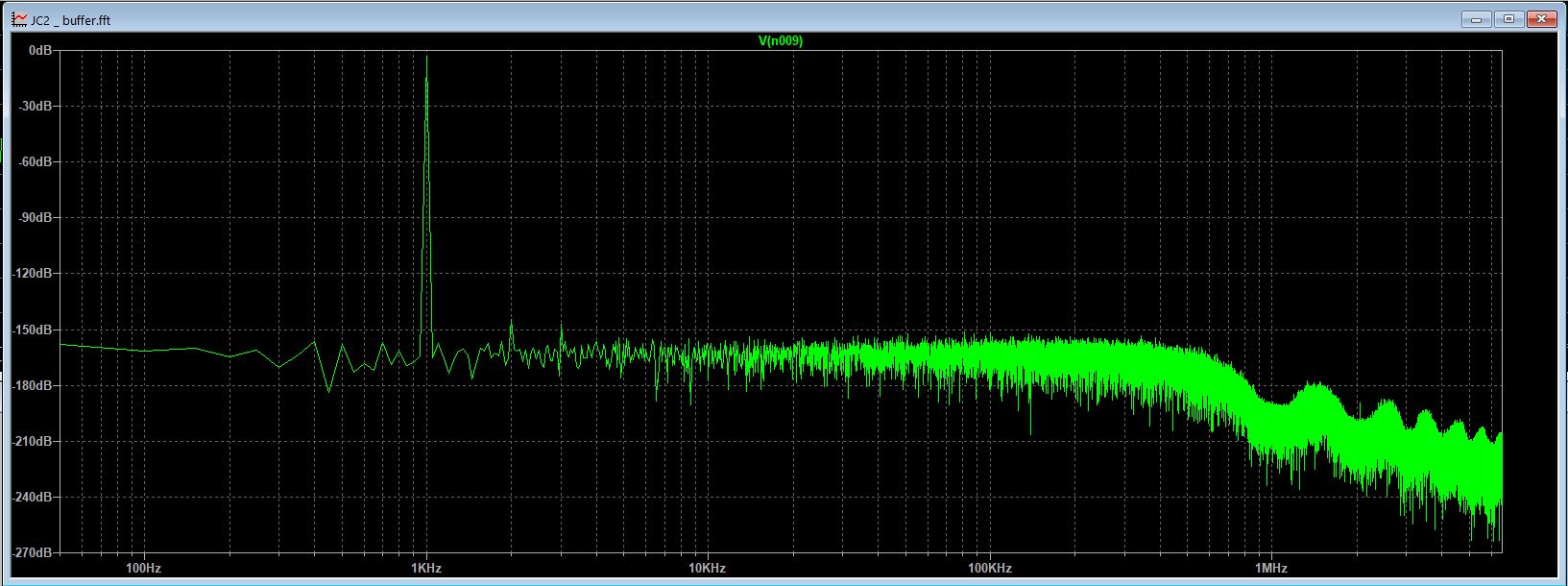Click the 1KHz frequency label
Image resolution: width=1568 pixels, height=586 pixels.
pyautogui.click(x=426, y=568)
